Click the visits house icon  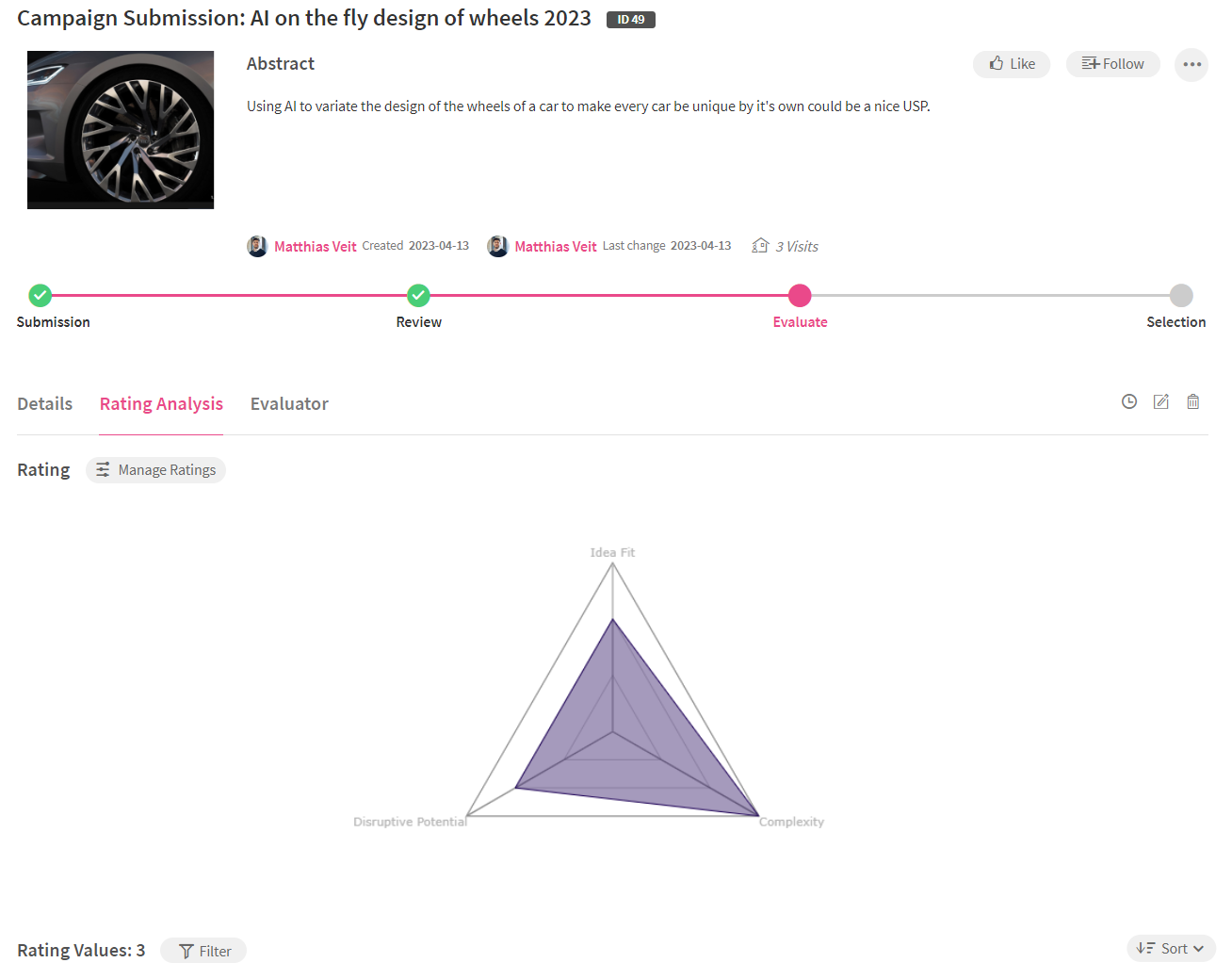click(760, 246)
